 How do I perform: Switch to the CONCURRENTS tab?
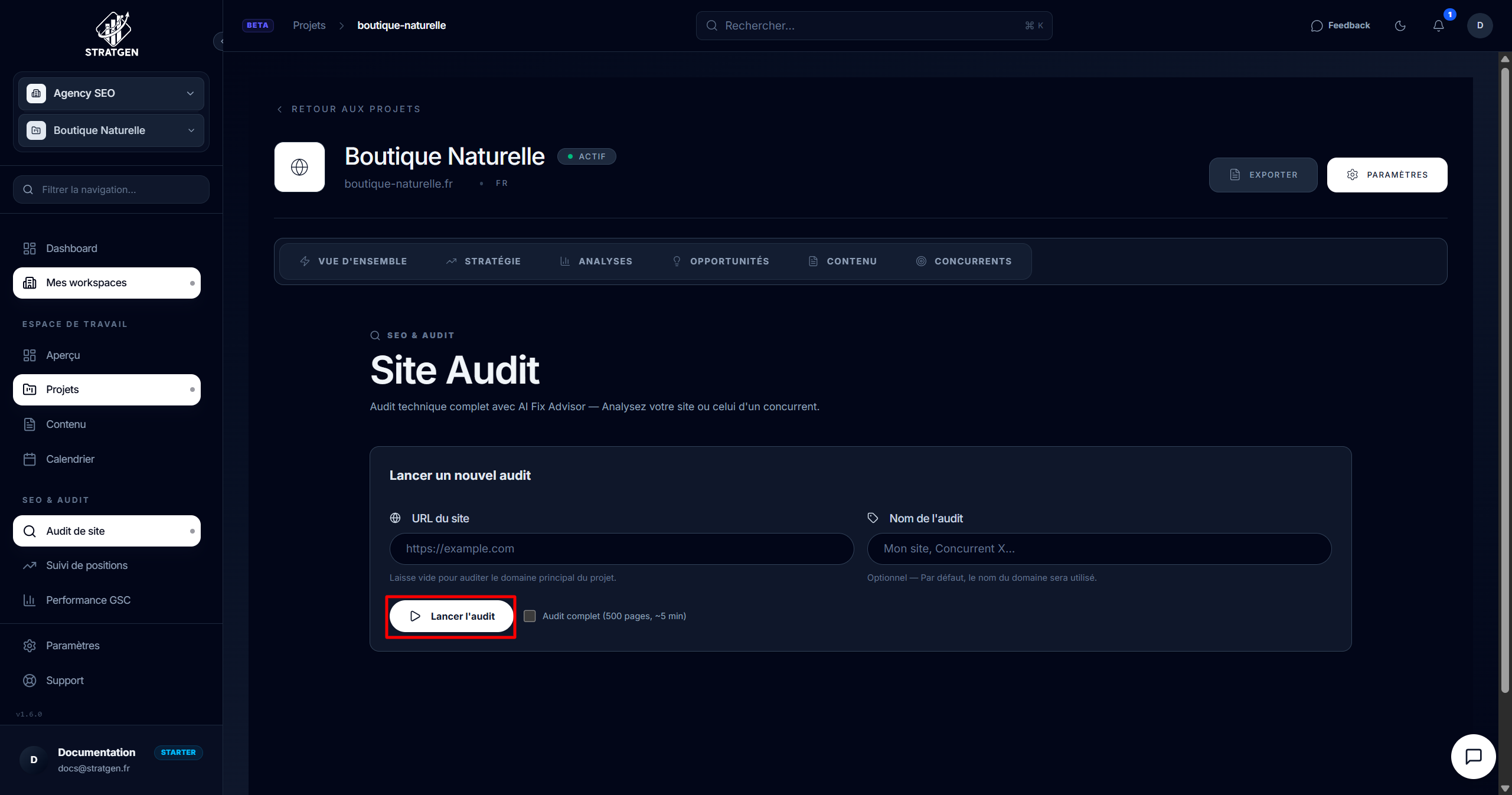pyautogui.click(x=972, y=261)
